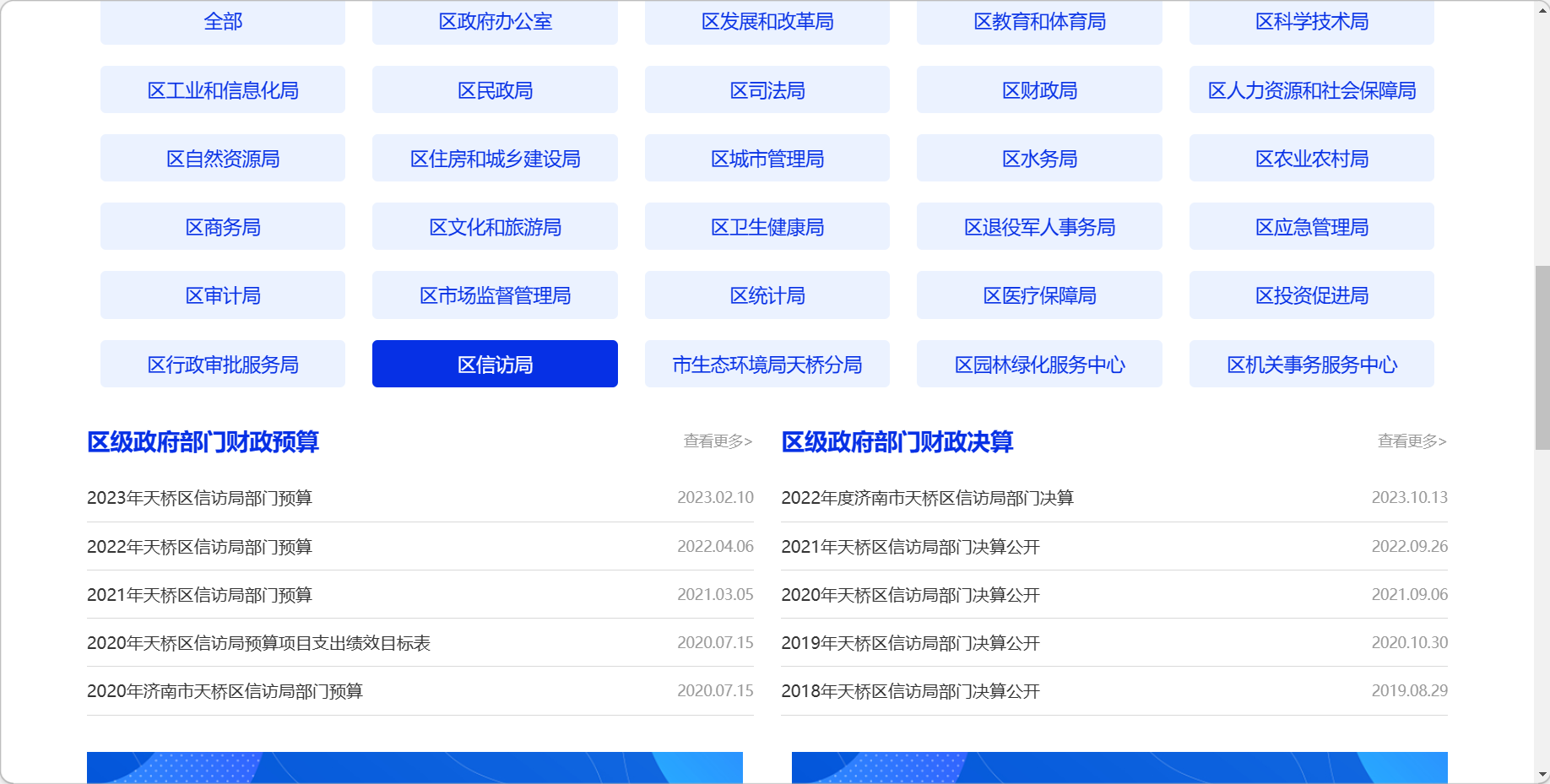Filter by 区医疗保障局
The height and width of the screenshot is (784, 1550).
1039,295
